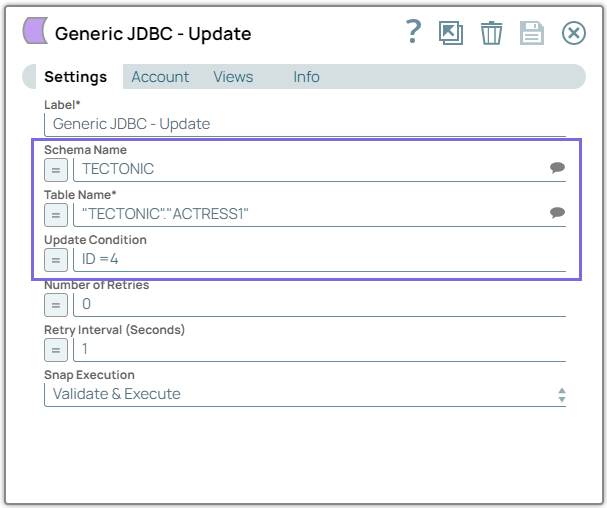Image resolution: width=607 pixels, height=508 pixels.
Task: Toggle expression button for Update Condition
Action: (56, 259)
